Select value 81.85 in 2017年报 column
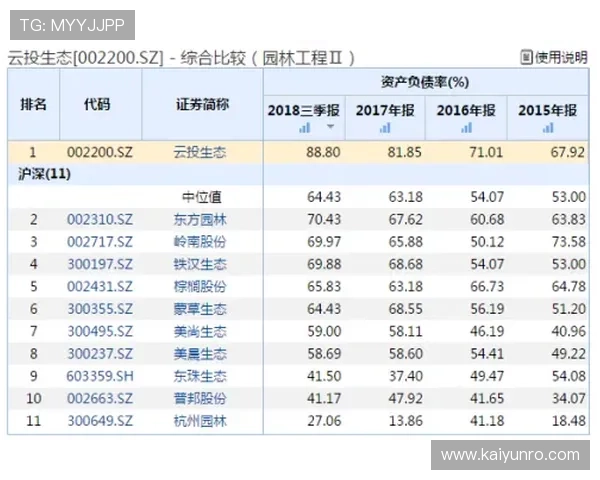 click(404, 152)
